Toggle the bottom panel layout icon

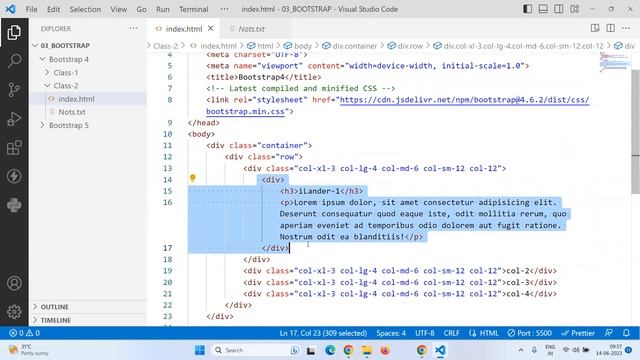pyautogui.click(x=543, y=9)
